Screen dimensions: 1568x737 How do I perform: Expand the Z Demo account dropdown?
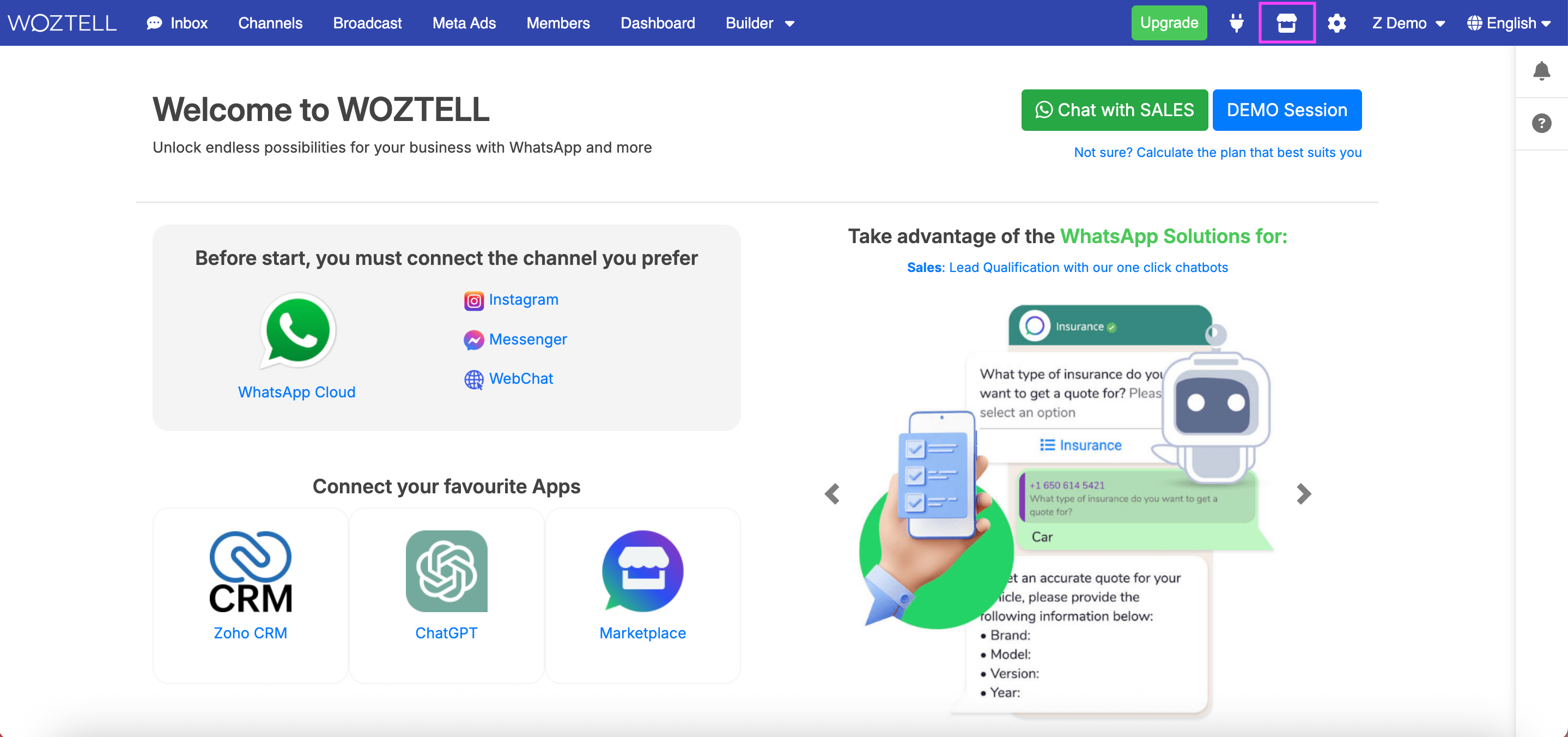point(1408,23)
